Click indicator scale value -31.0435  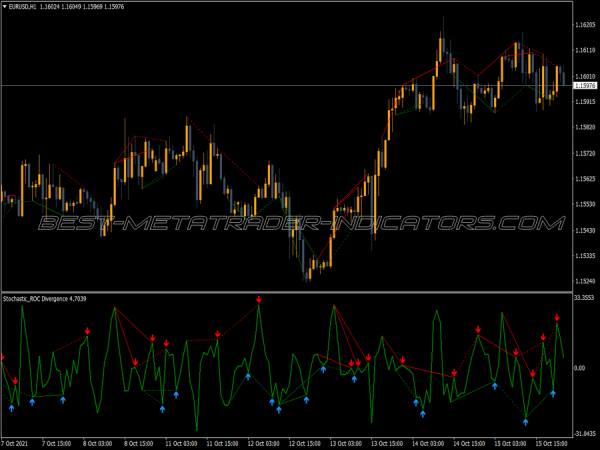pos(585,434)
